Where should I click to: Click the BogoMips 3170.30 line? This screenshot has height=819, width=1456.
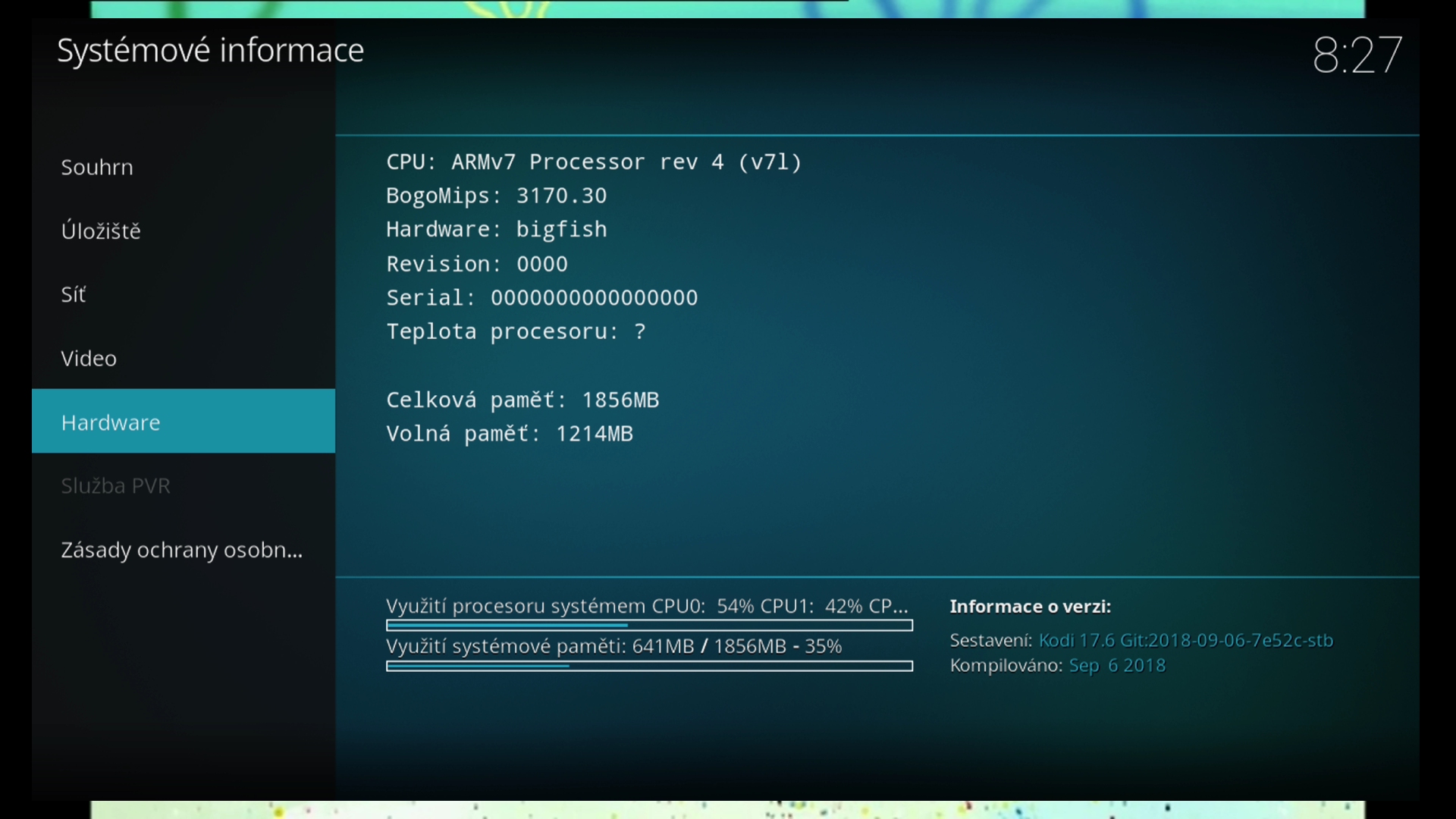point(496,196)
